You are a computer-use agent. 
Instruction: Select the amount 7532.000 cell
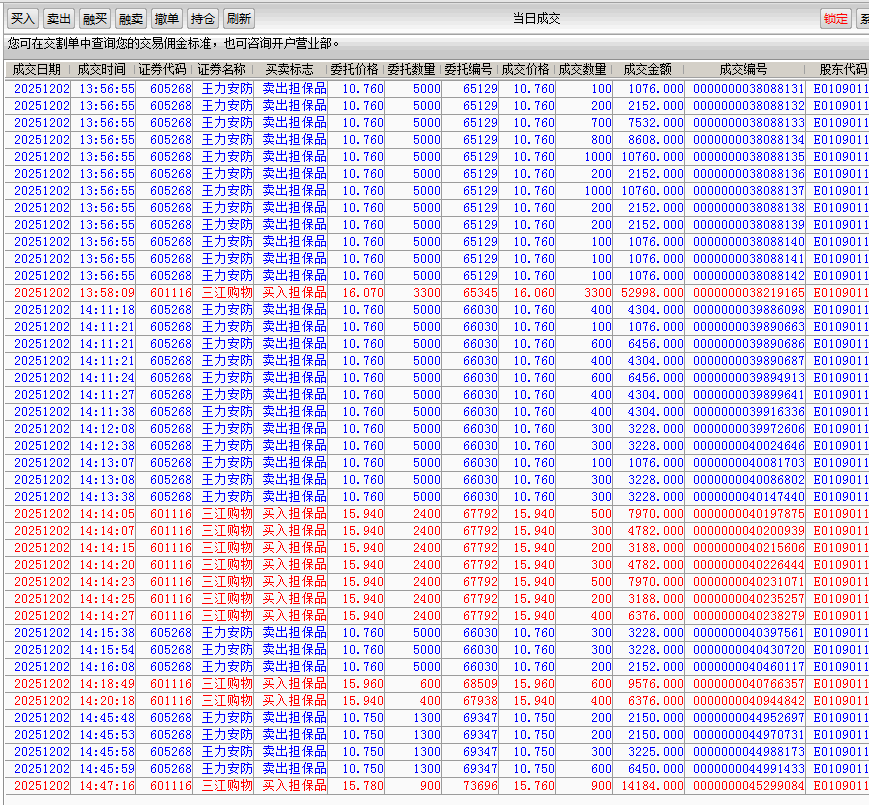655,122
